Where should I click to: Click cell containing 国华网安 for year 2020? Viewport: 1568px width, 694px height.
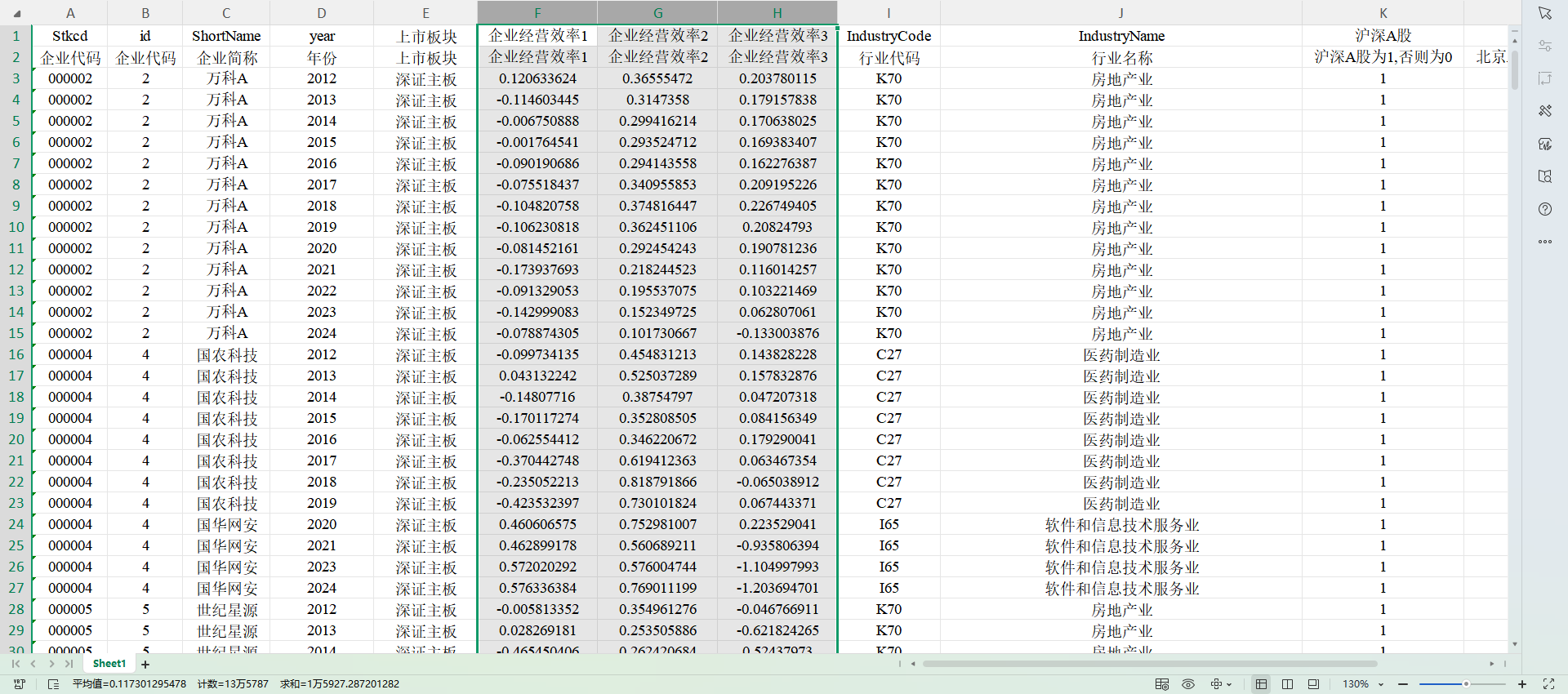tap(226, 524)
